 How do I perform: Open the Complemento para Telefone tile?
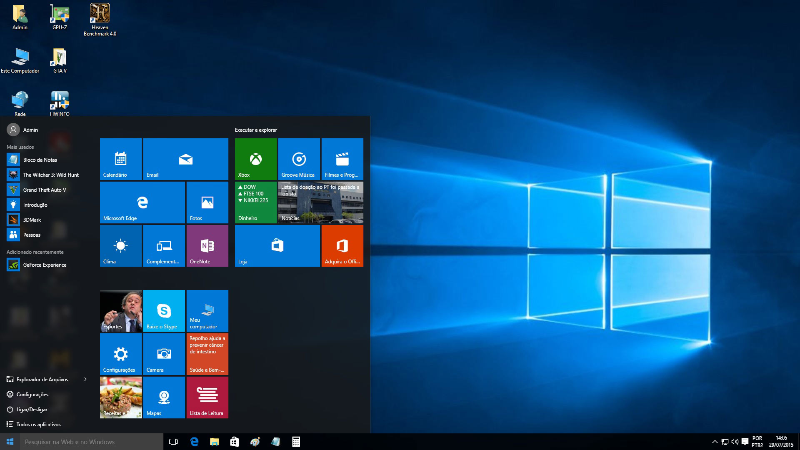click(164, 246)
